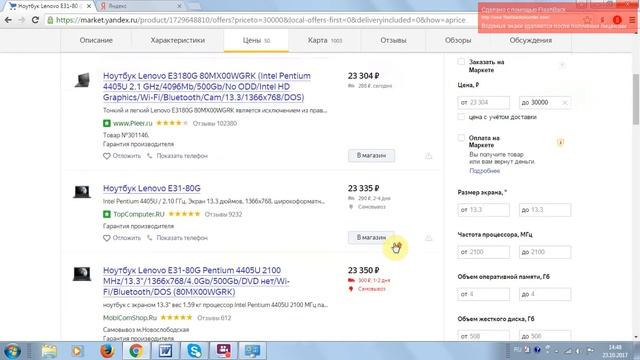Open Word from taskbar
This screenshot has width=640, height=360.
point(165,351)
